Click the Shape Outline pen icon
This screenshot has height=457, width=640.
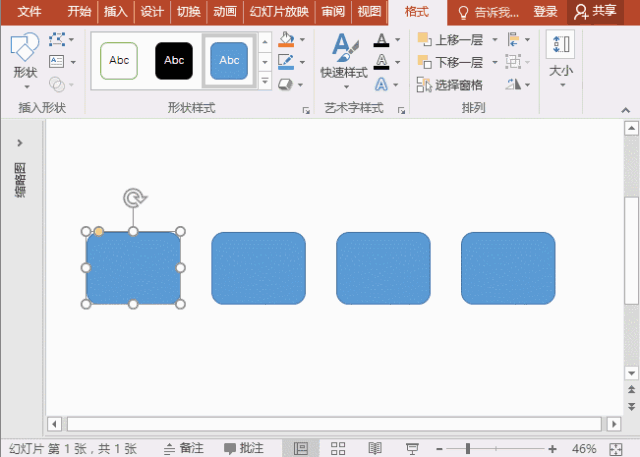(x=287, y=63)
